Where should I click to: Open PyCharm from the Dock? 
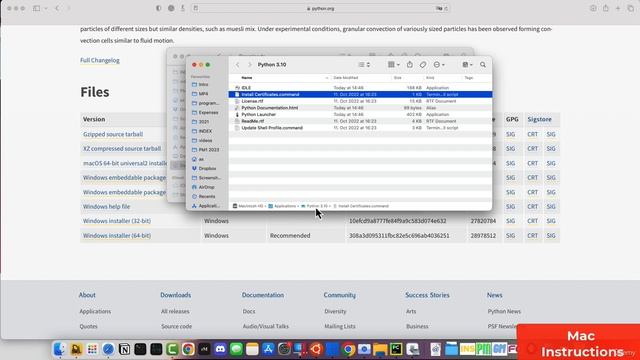pos(396,349)
